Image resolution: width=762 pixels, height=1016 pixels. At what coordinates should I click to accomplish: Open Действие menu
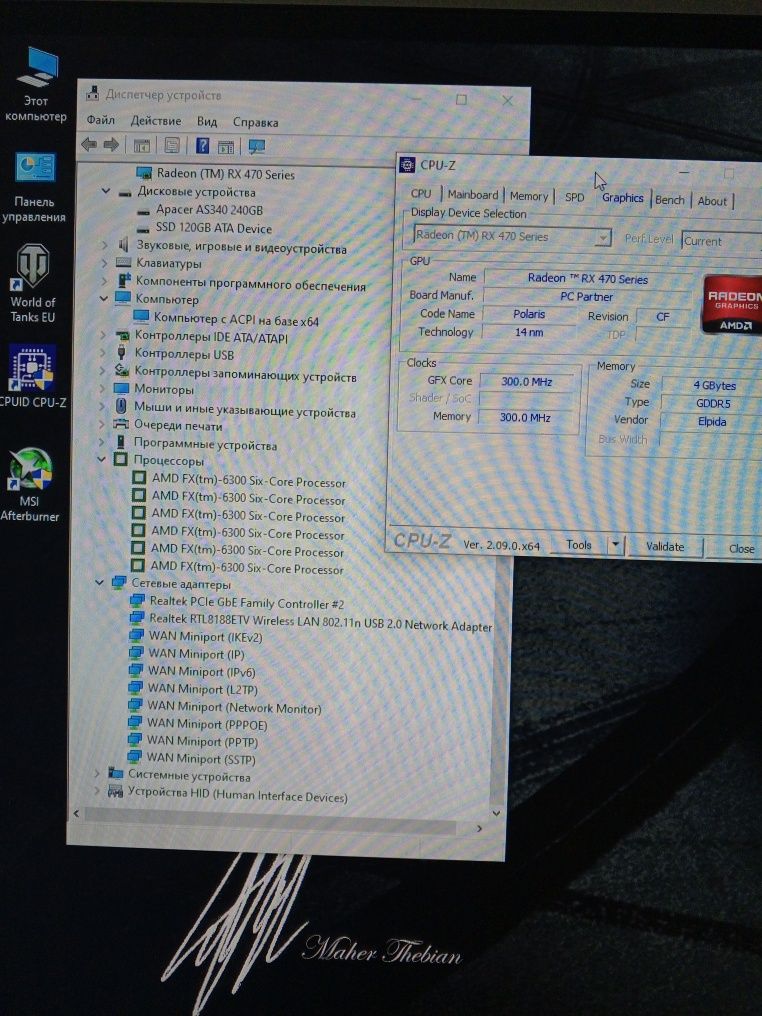coord(156,121)
